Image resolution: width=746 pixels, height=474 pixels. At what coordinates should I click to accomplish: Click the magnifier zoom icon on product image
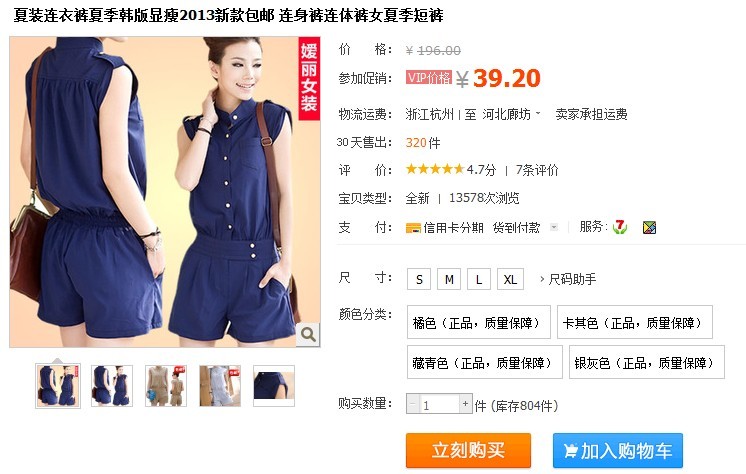click(x=308, y=335)
